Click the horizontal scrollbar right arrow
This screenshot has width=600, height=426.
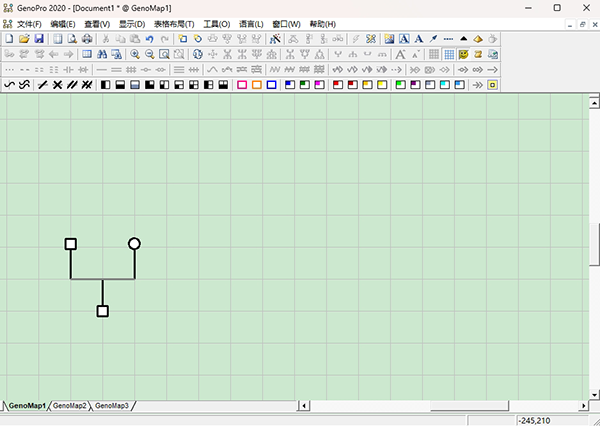(584, 406)
